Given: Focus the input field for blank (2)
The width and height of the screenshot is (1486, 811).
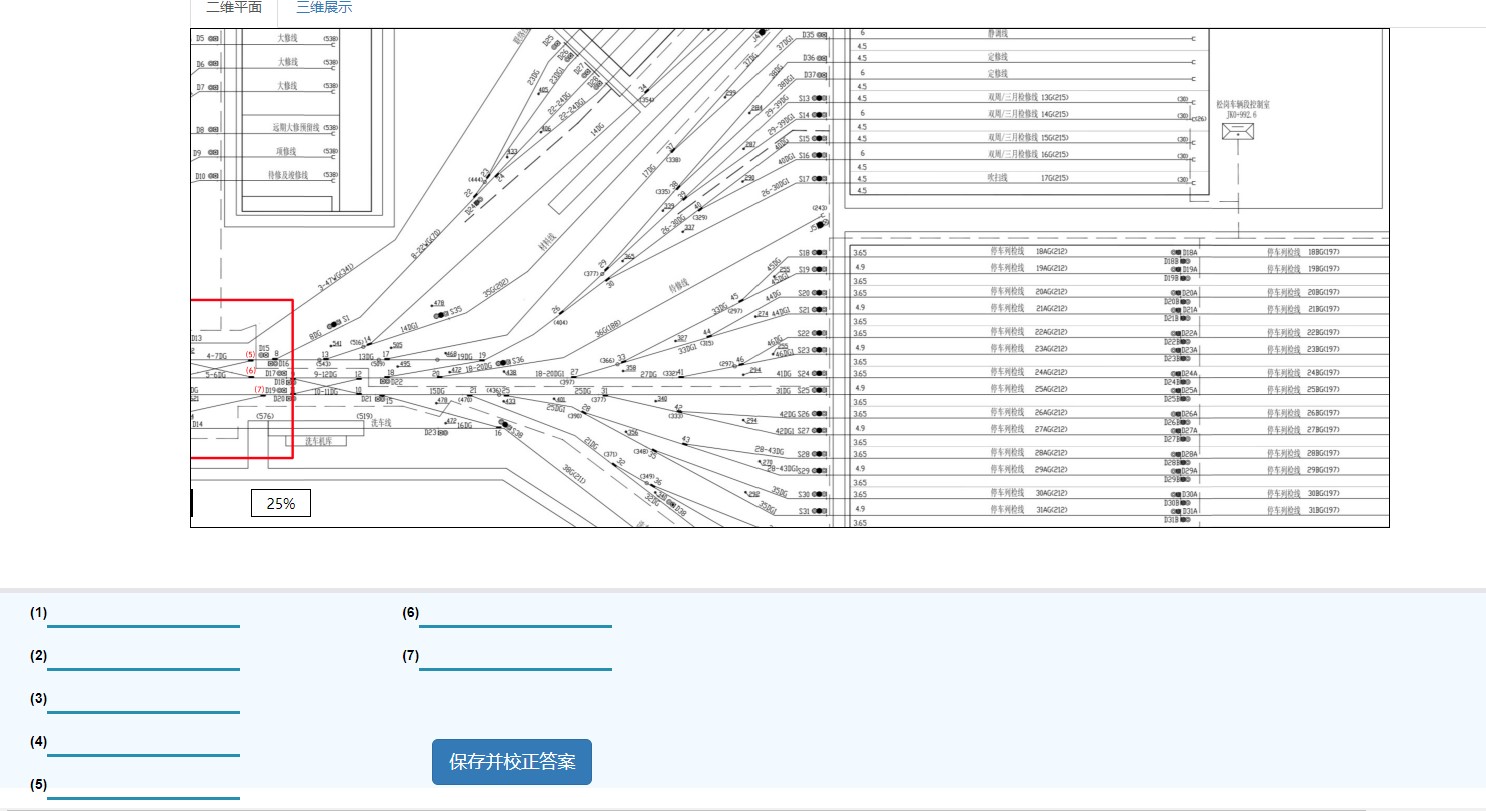Looking at the screenshot, I should click(x=143, y=657).
